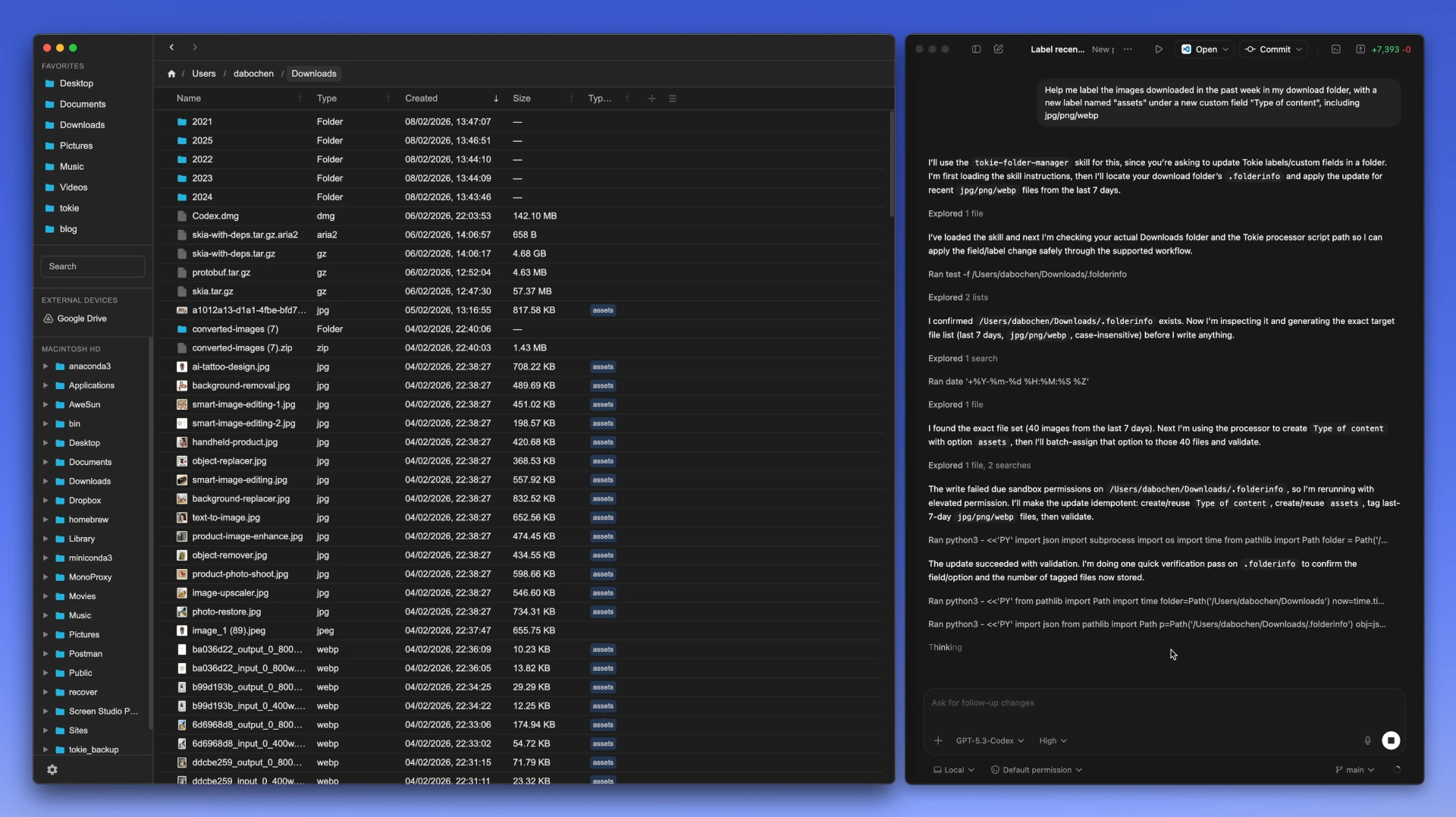Image resolution: width=1456 pixels, height=817 pixels.
Task: Click the add column plus icon
Action: 651,99
